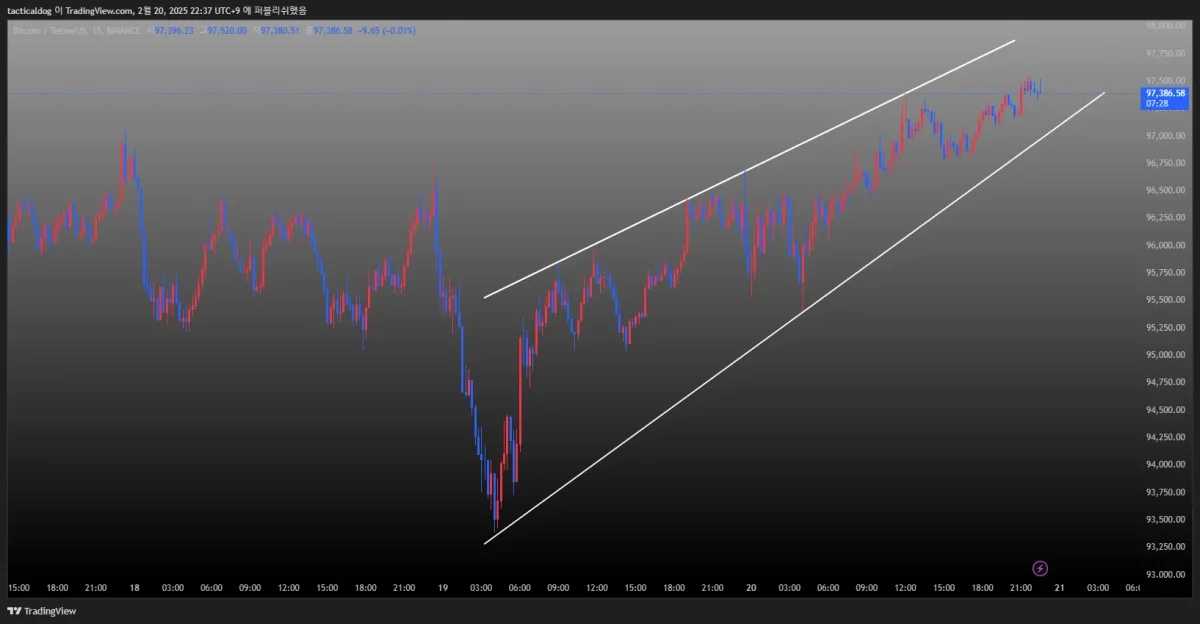Click the purple lightning event icon
1200x624 pixels.
tap(1039, 568)
